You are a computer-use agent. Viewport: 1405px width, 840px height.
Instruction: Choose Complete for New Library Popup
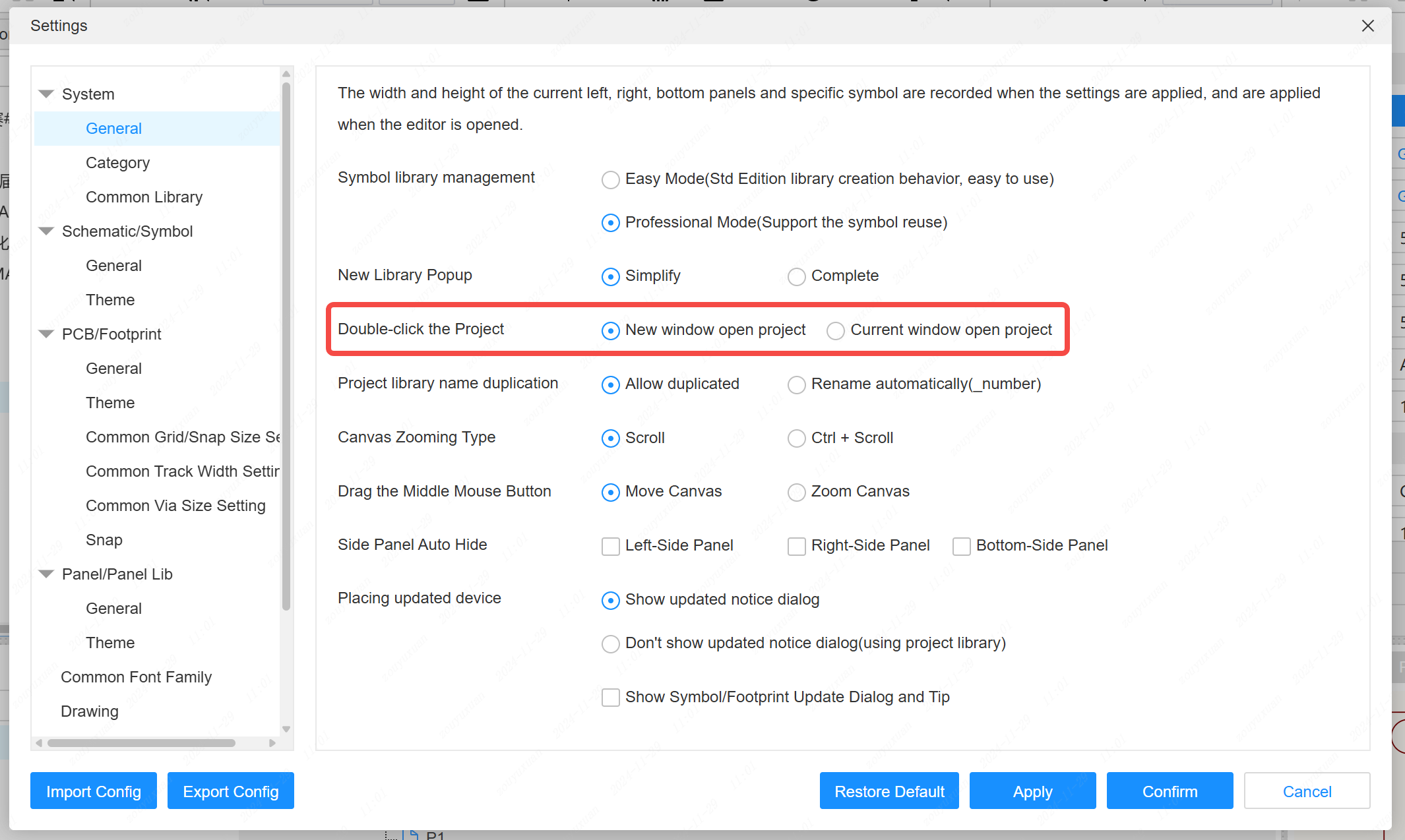tap(796, 276)
